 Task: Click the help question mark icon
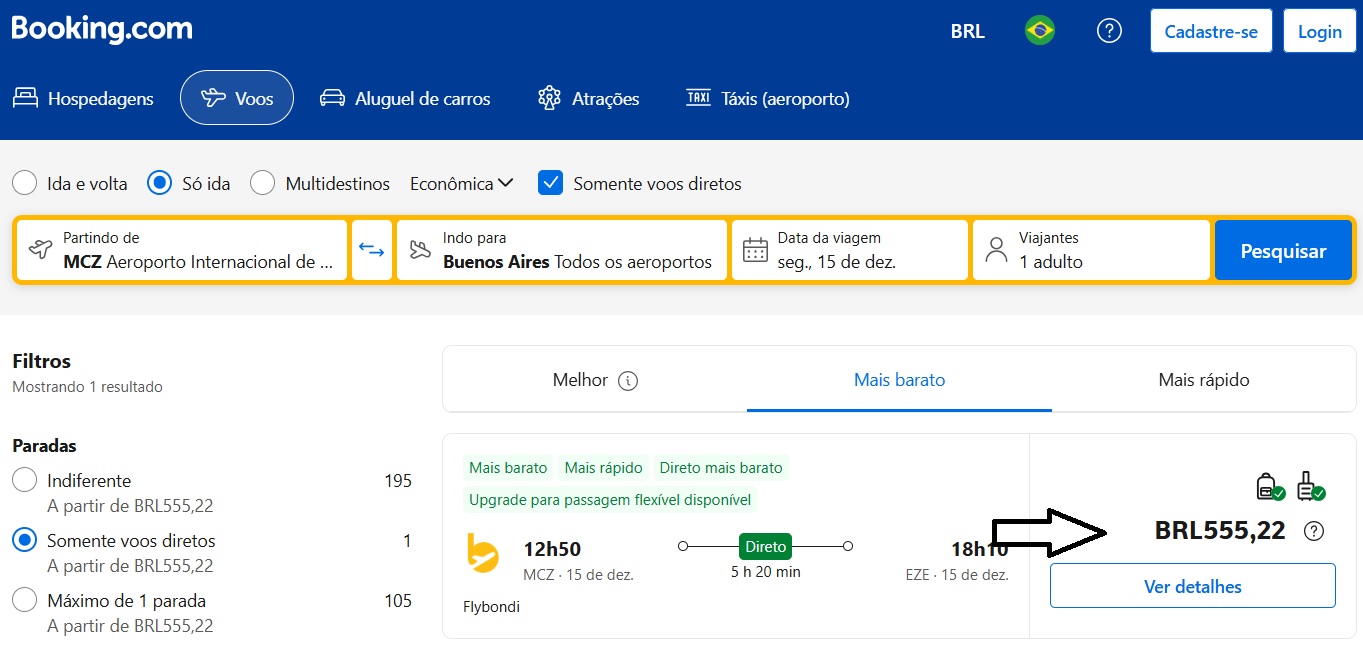tap(1109, 31)
